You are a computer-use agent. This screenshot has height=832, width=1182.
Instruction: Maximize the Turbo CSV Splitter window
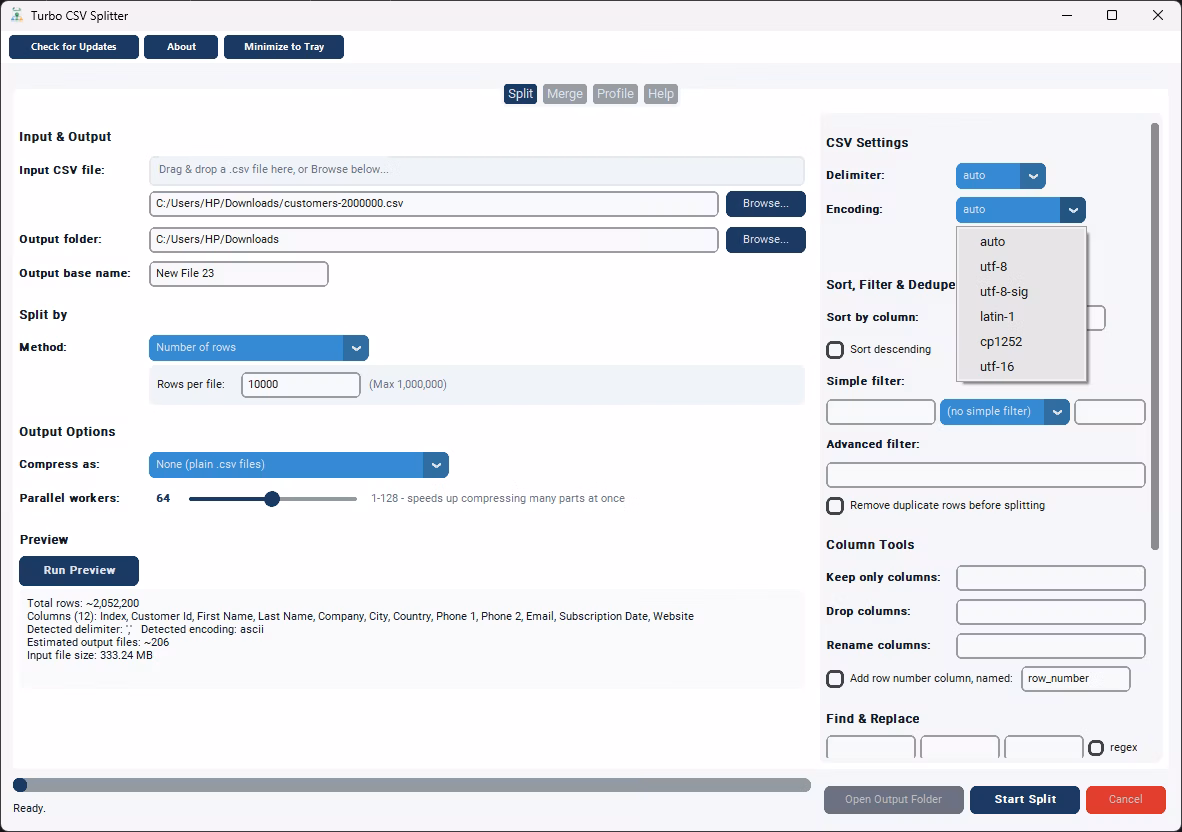[1112, 15]
